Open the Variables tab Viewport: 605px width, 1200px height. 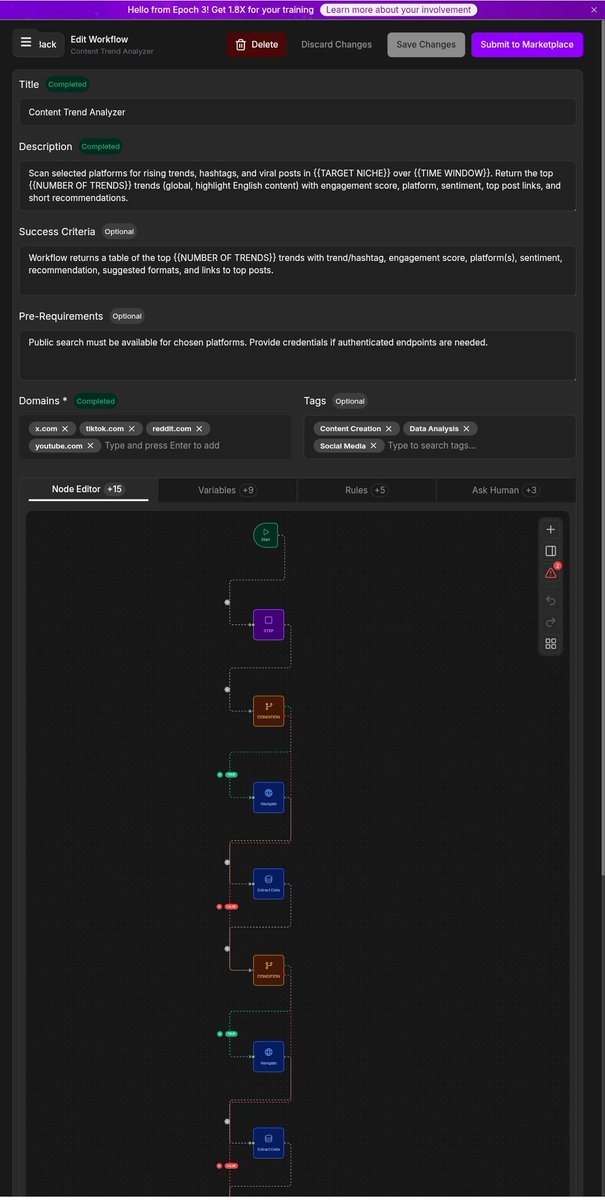(227, 490)
